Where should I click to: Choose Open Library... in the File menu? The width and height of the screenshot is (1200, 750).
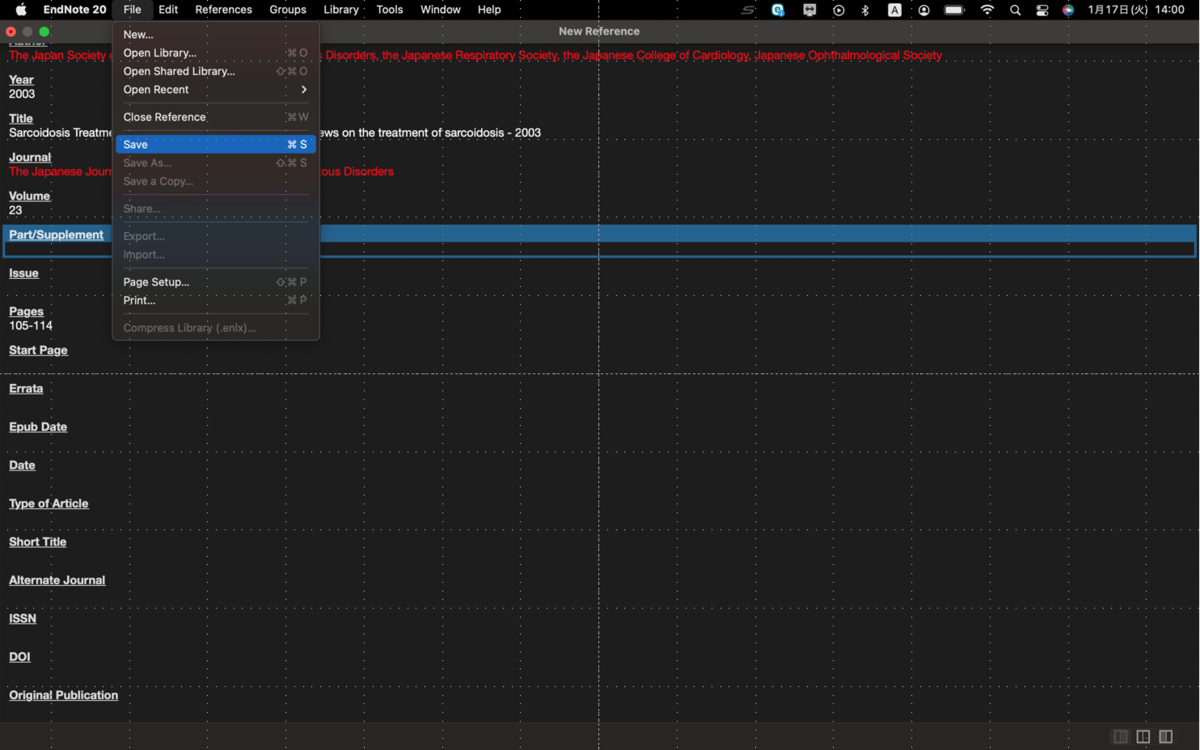[x=216, y=53]
